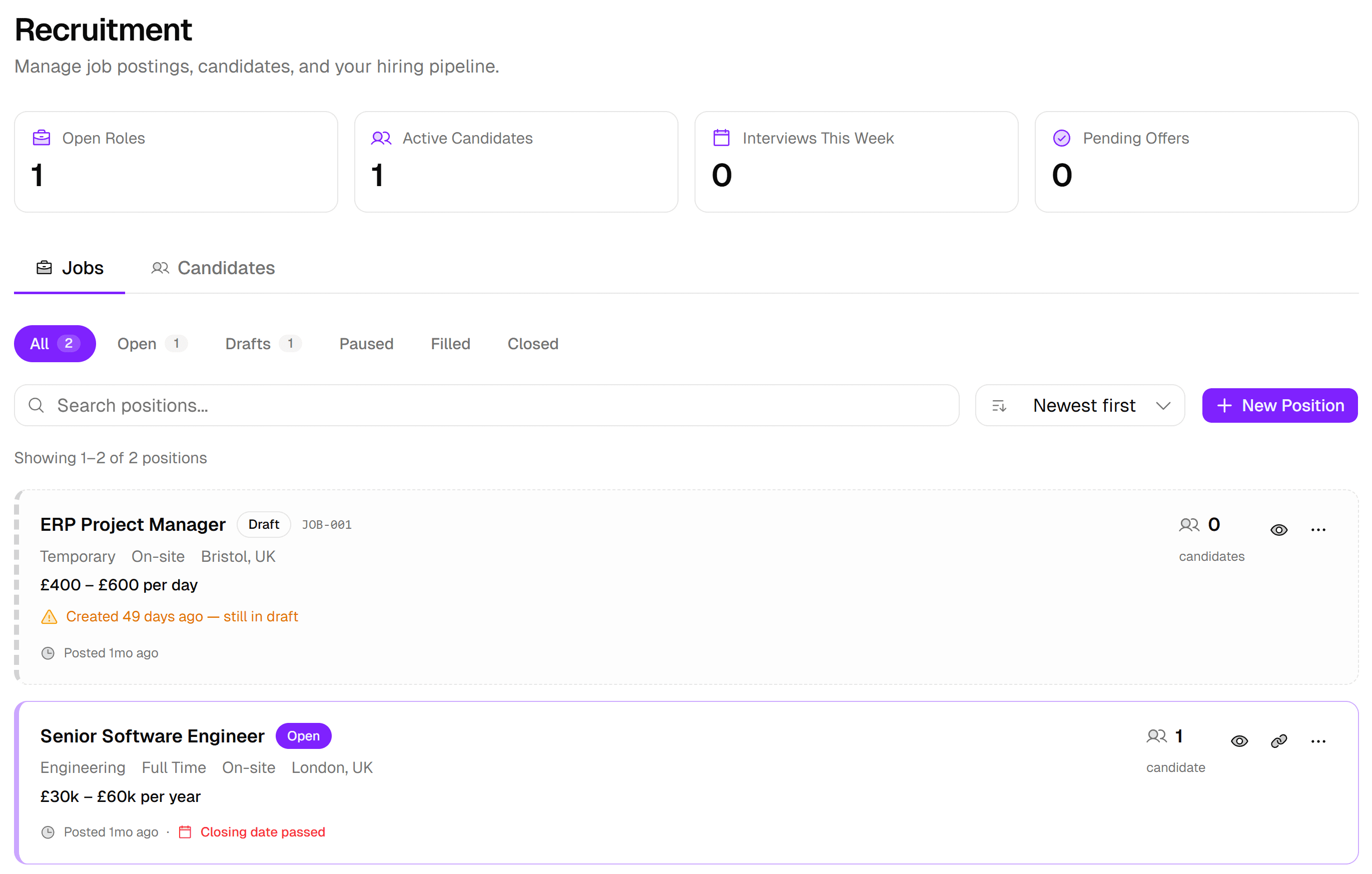Viewport: 1372px width, 874px height.
Task: Expand the three-dot menu on the Senior Software Engineer card
Action: 1318,740
